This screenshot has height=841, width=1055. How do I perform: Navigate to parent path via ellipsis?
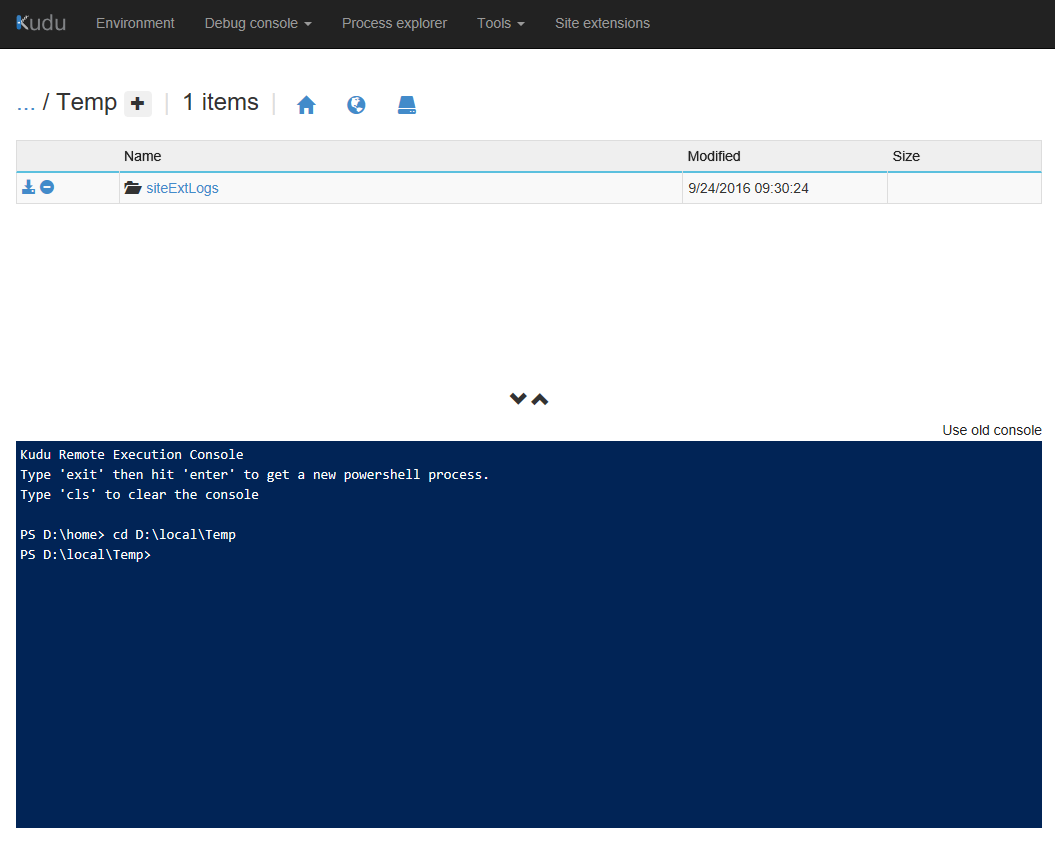26,103
